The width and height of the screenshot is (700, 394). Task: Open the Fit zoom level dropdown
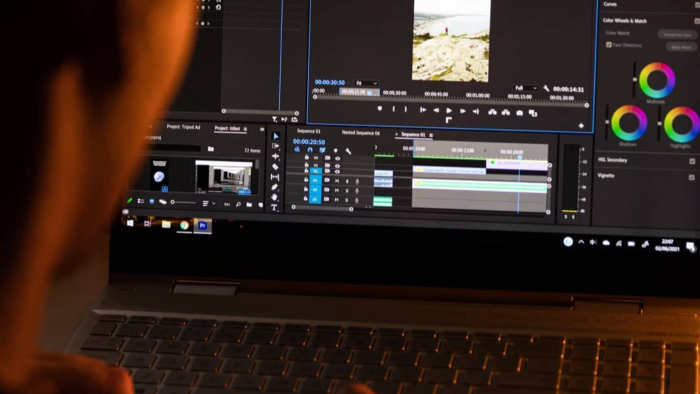366,83
